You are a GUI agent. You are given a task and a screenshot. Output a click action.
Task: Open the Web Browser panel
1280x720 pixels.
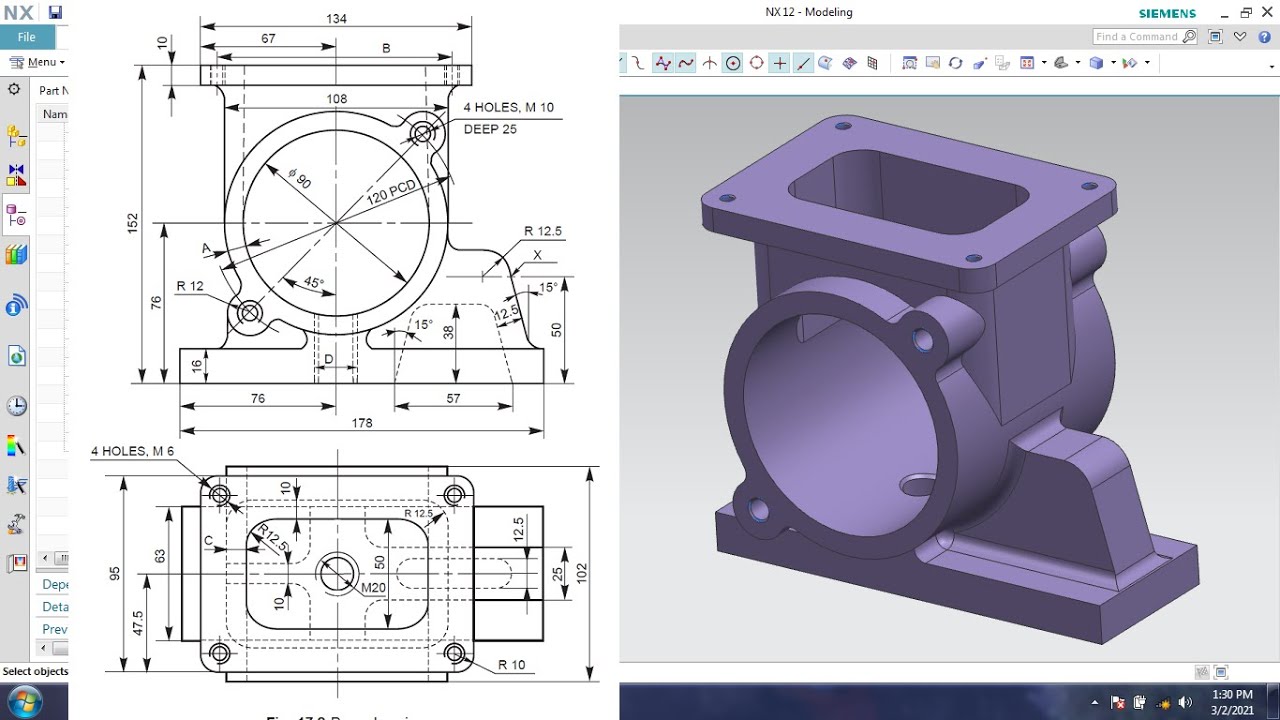tap(16, 355)
